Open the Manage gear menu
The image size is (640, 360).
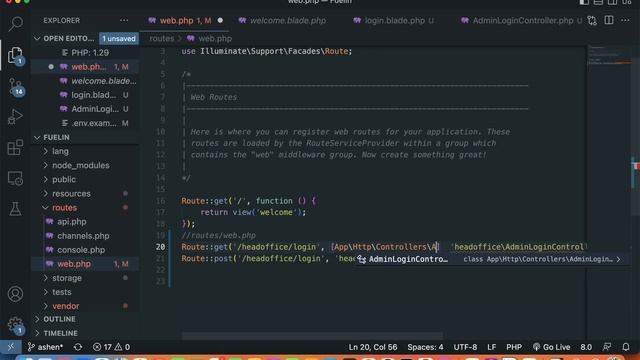[x=16, y=325]
